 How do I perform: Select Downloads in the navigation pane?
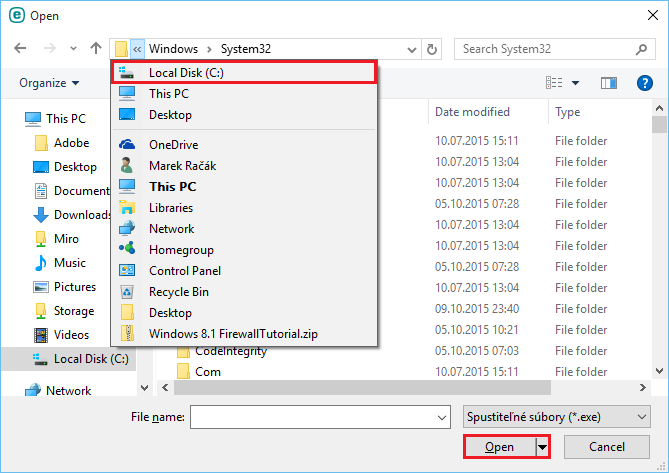(82, 215)
